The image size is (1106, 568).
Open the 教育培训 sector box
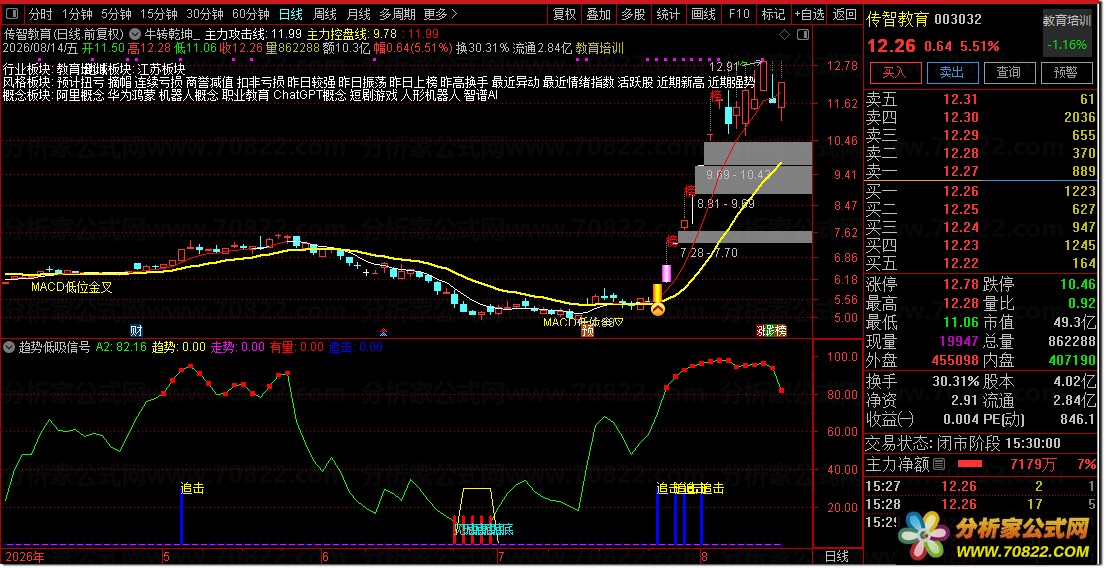(1066, 32)
